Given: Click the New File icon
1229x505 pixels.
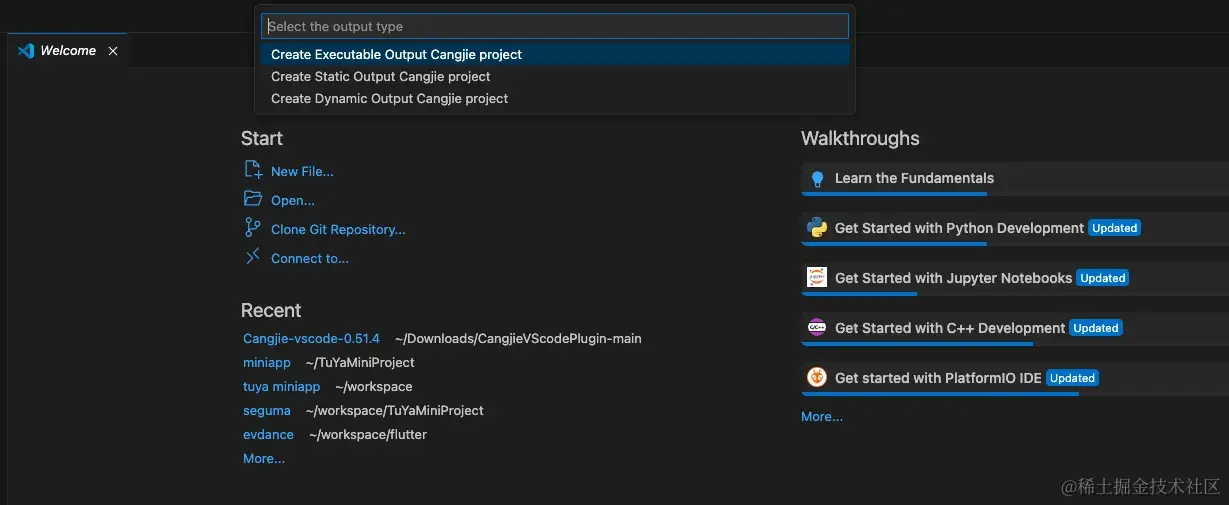Looking at the screenshot, I should [253, 170].
